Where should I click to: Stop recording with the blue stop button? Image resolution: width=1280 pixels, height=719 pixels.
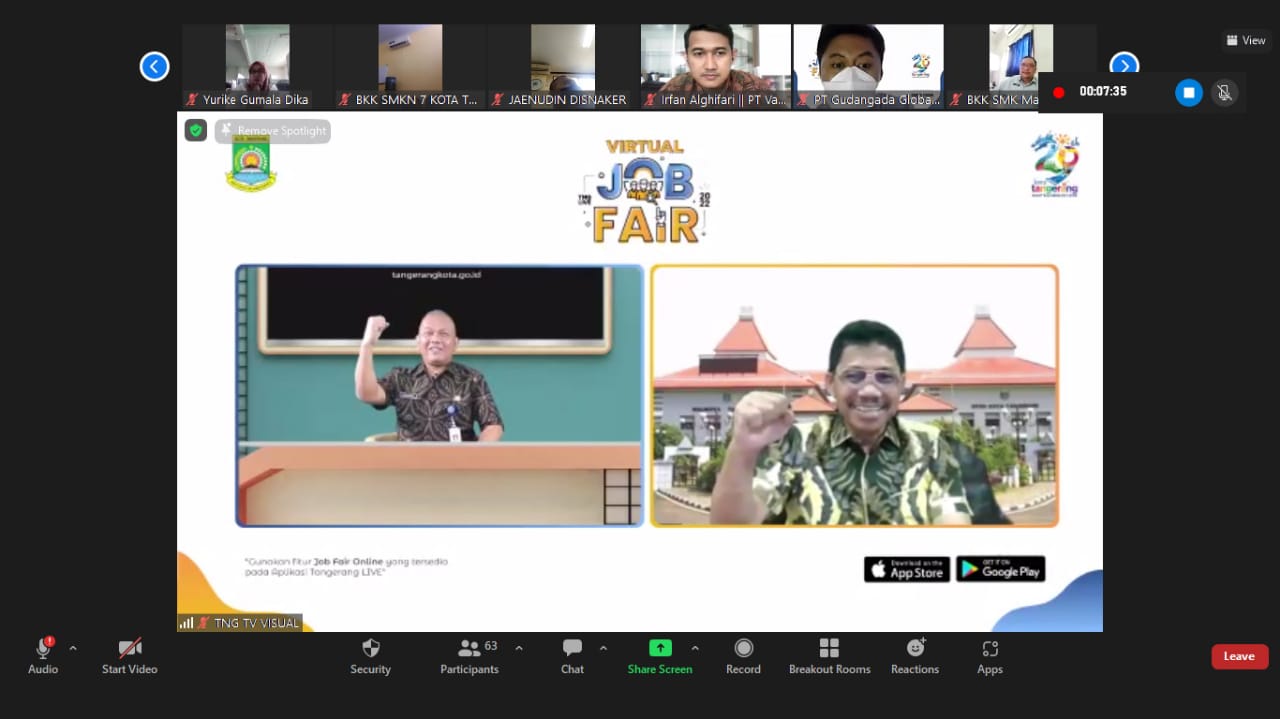click(1188, 93)
